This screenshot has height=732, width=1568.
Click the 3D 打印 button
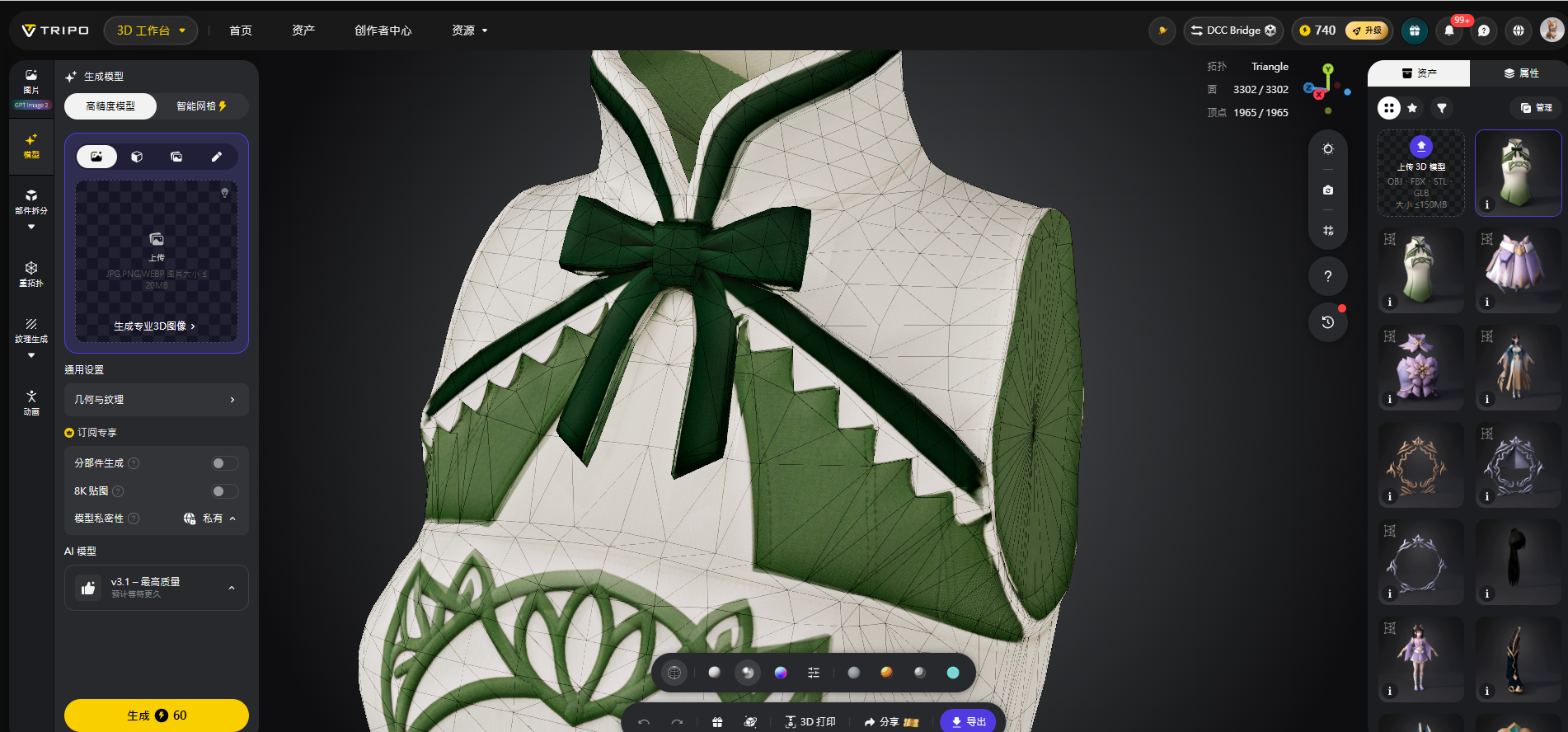click(x=810, y=722)
